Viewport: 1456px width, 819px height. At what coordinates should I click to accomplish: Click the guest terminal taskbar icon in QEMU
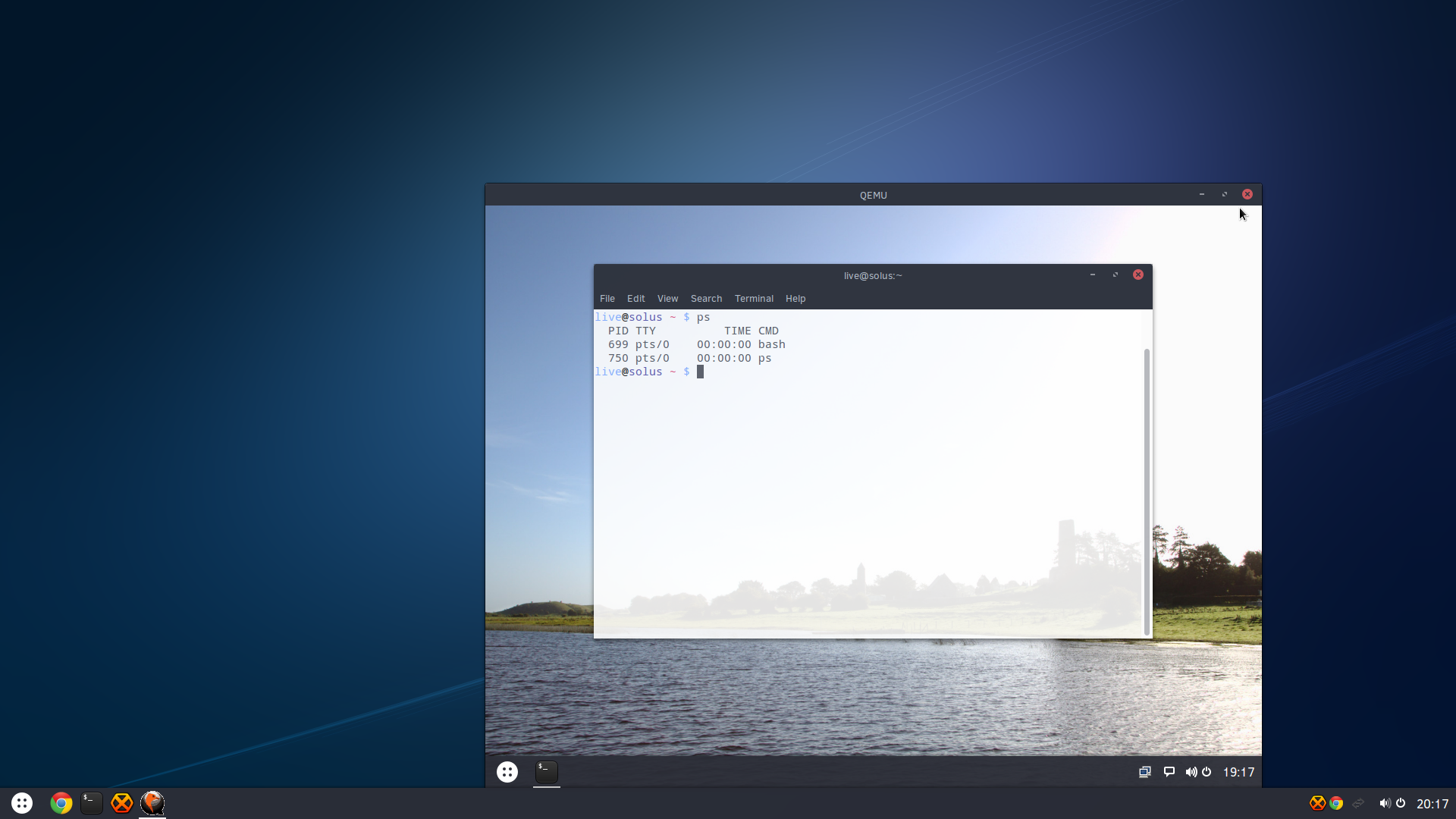point(547,772)
